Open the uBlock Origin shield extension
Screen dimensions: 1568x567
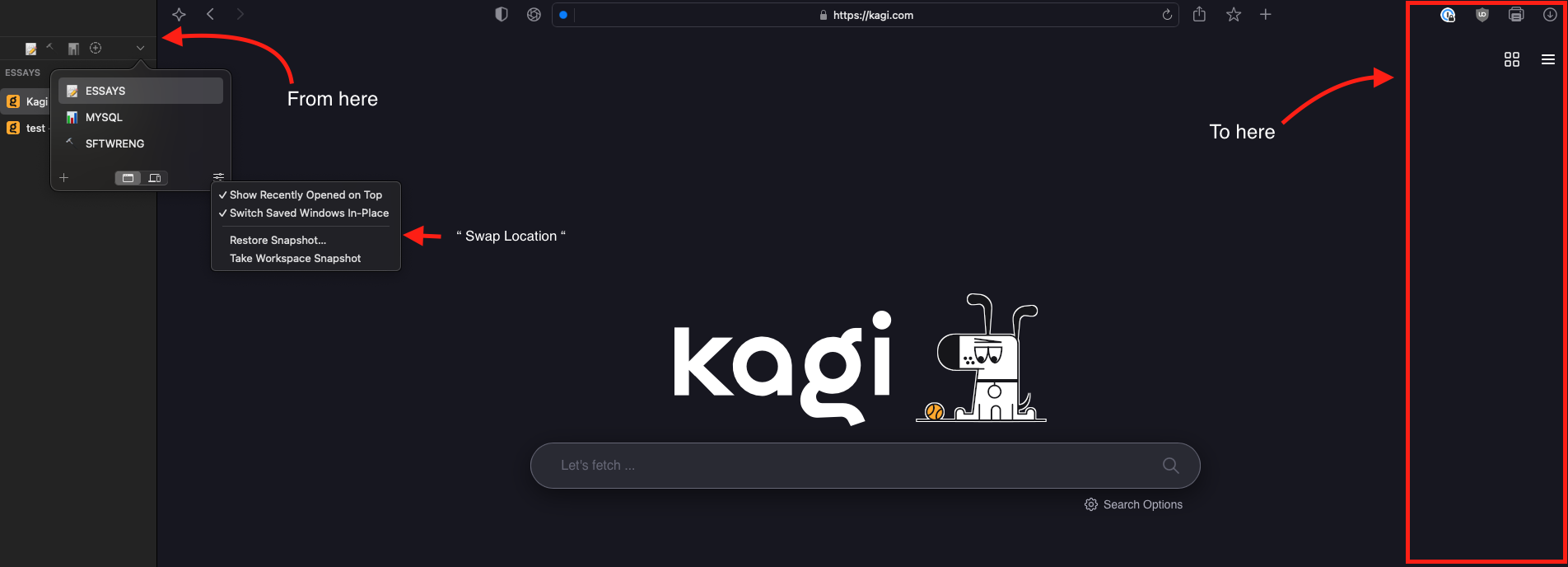click(1482, 15)
